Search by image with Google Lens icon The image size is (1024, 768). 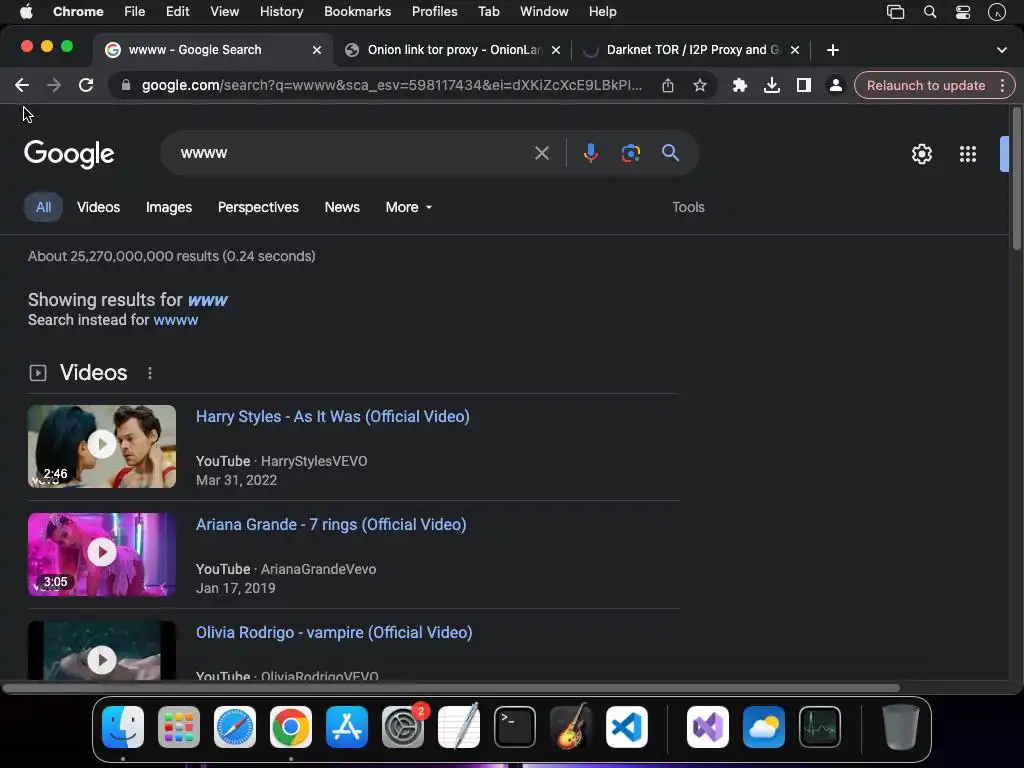(630, 153)
